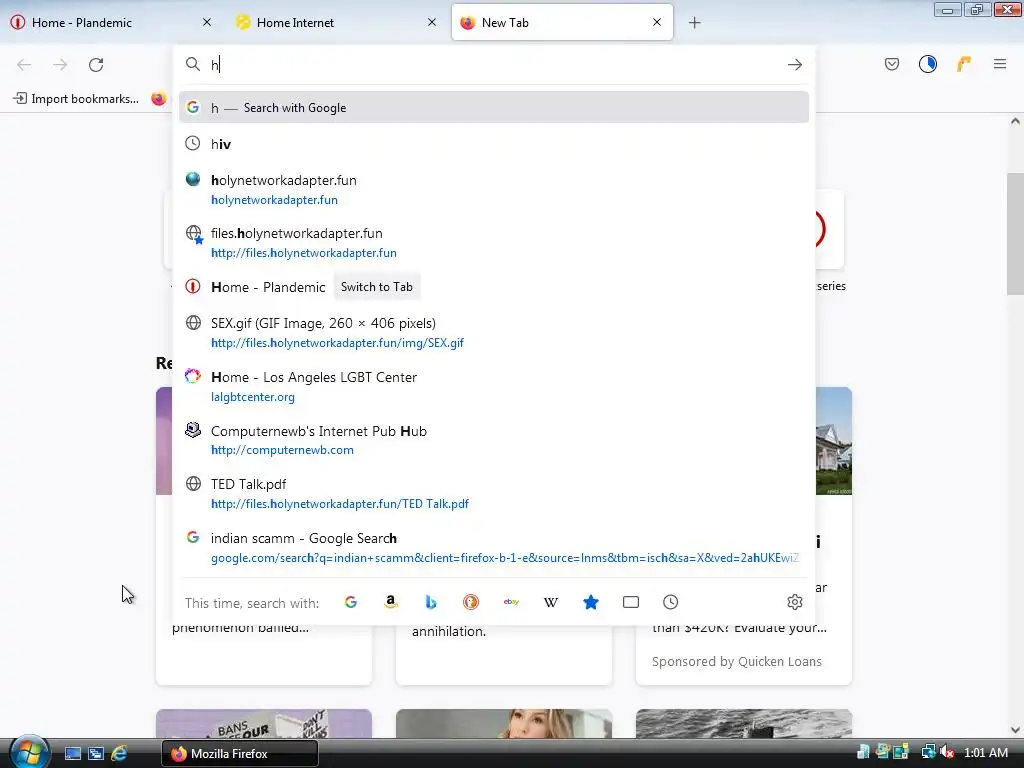Open the Firefox hamburger menu
Screen dimensions: 1024x768
tap(1000, 64)
